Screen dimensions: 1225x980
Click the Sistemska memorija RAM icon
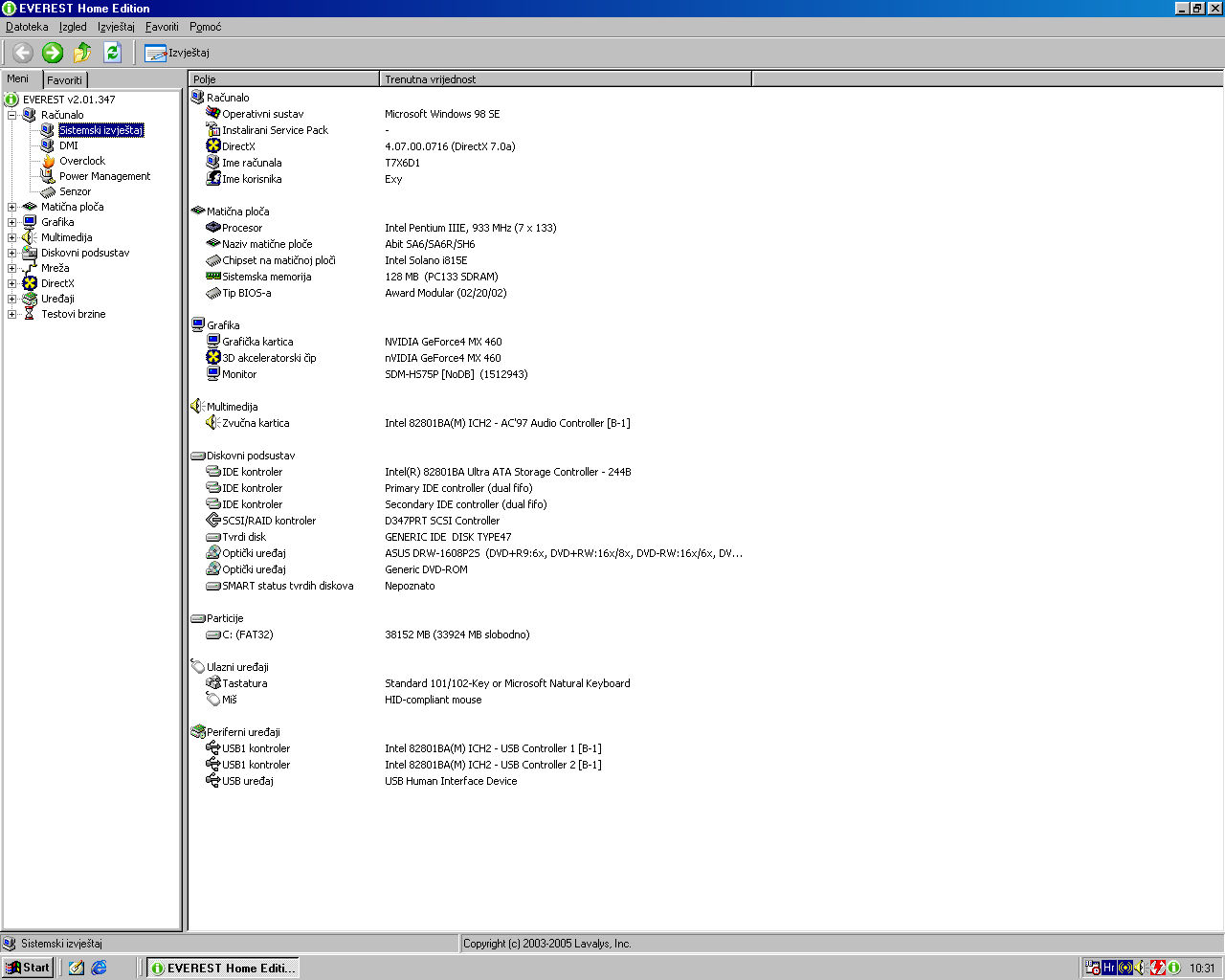213,276
